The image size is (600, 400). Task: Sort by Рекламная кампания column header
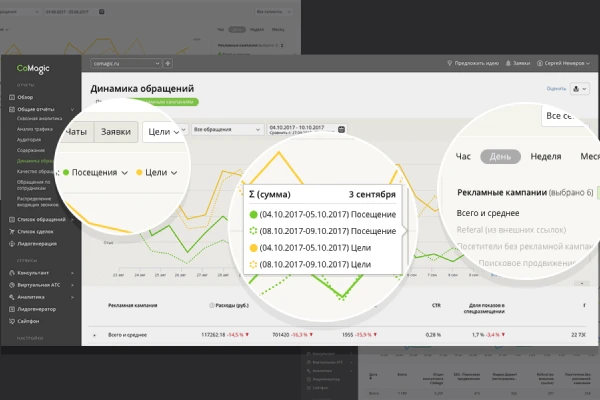[133, 305]
